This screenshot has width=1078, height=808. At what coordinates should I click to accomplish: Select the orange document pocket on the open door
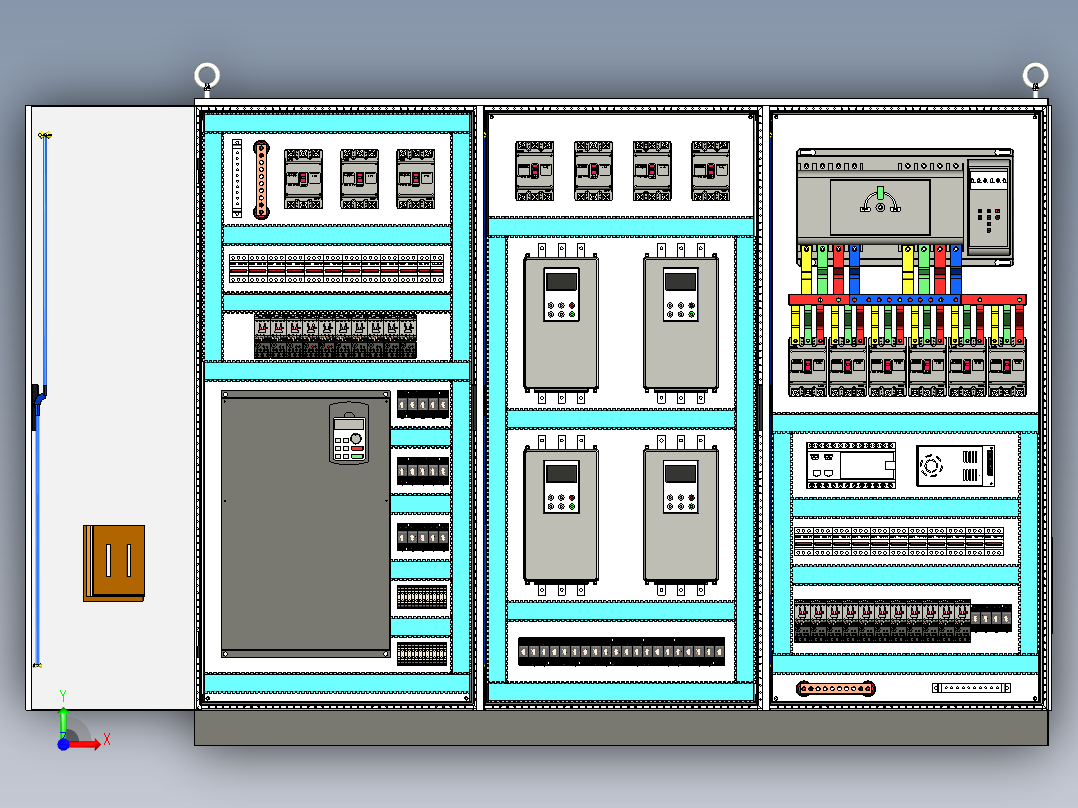114,563
